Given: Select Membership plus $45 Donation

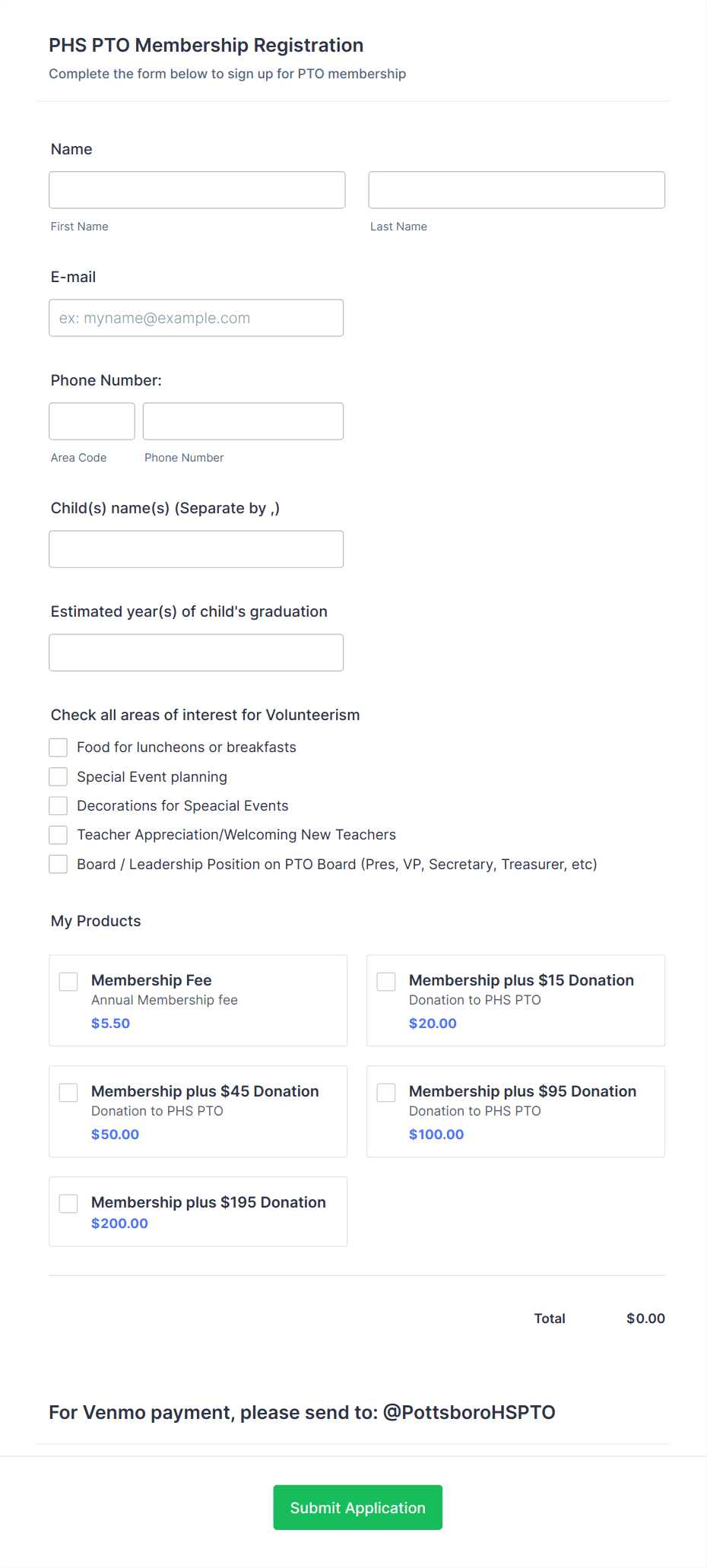Looking at the screenshot, I should pos(68,1092).
